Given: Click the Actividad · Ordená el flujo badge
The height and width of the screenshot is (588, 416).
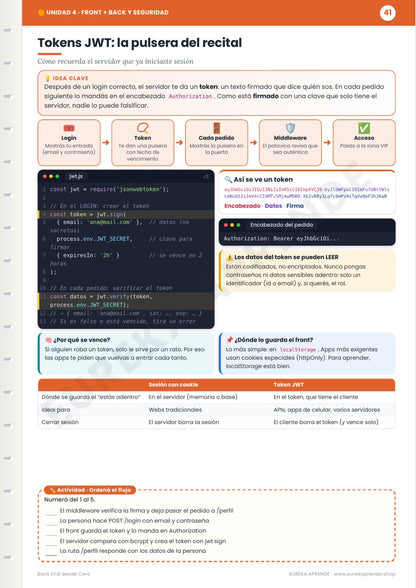Looking at the screenshot, I should tap(90, 490).
